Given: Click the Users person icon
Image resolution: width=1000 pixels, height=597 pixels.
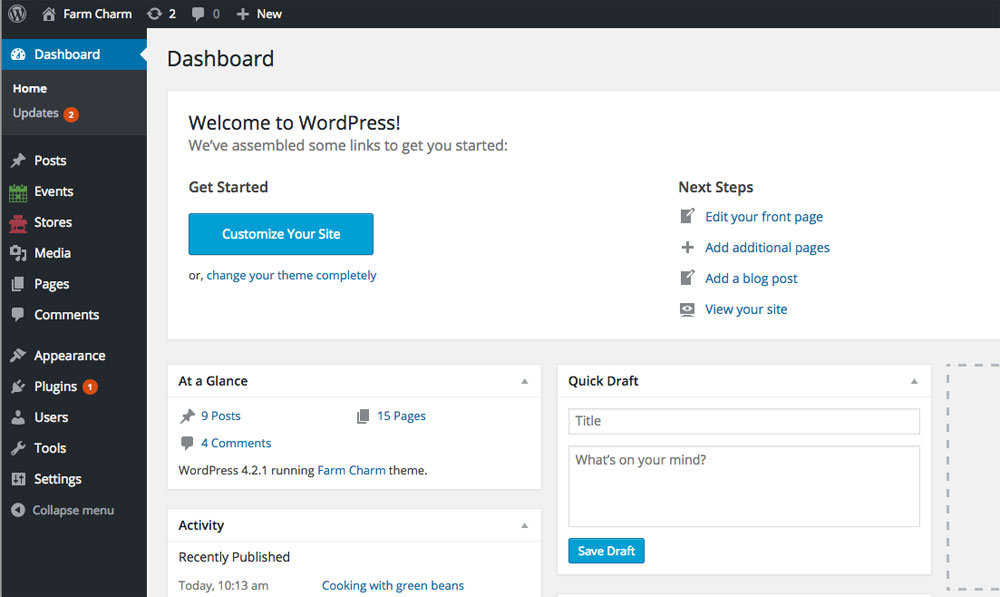Looking at the screenshot, I should click(x=18, y=417).
